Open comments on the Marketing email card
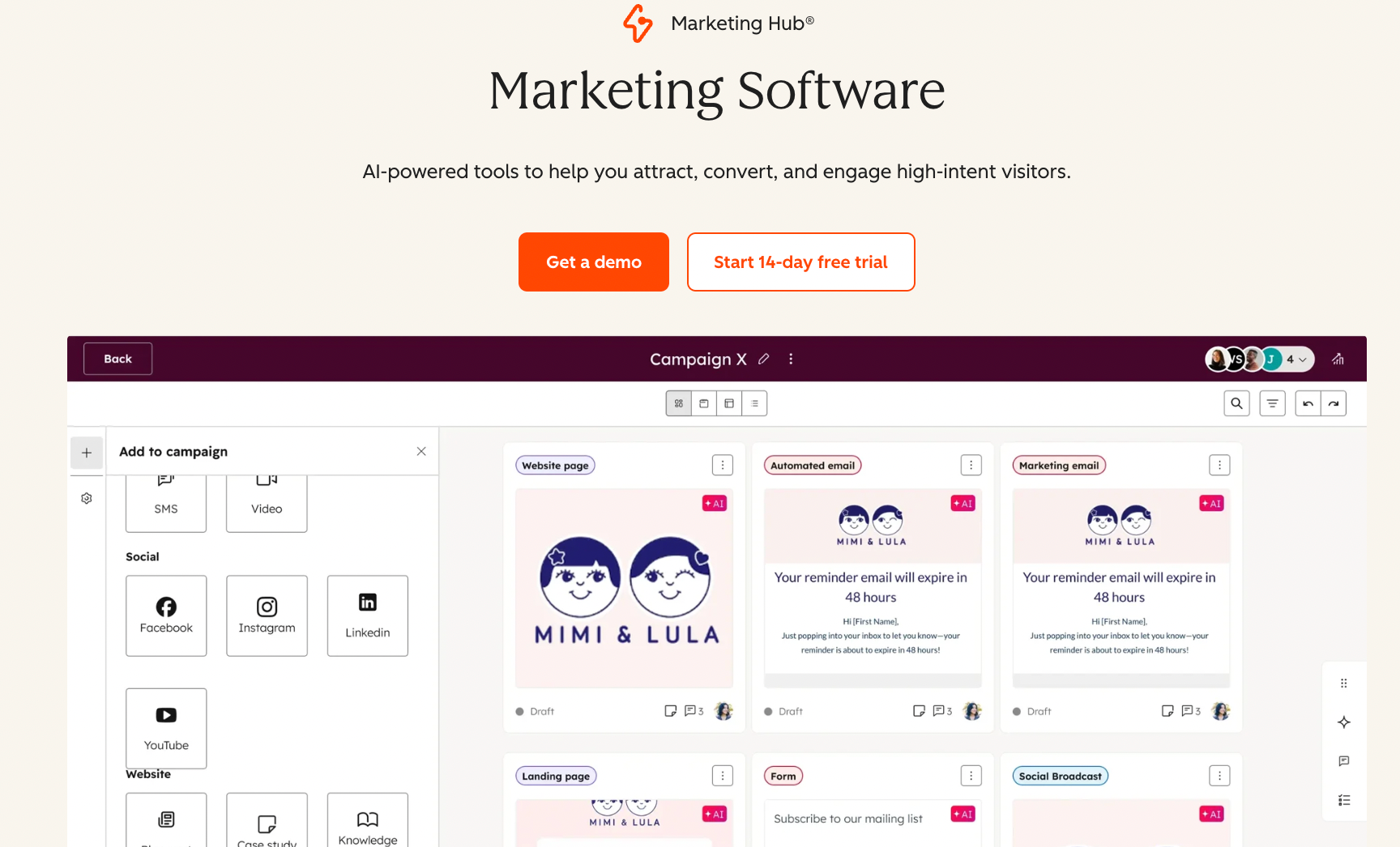This screenshot has width=1400, height=847. [1191, 711]
